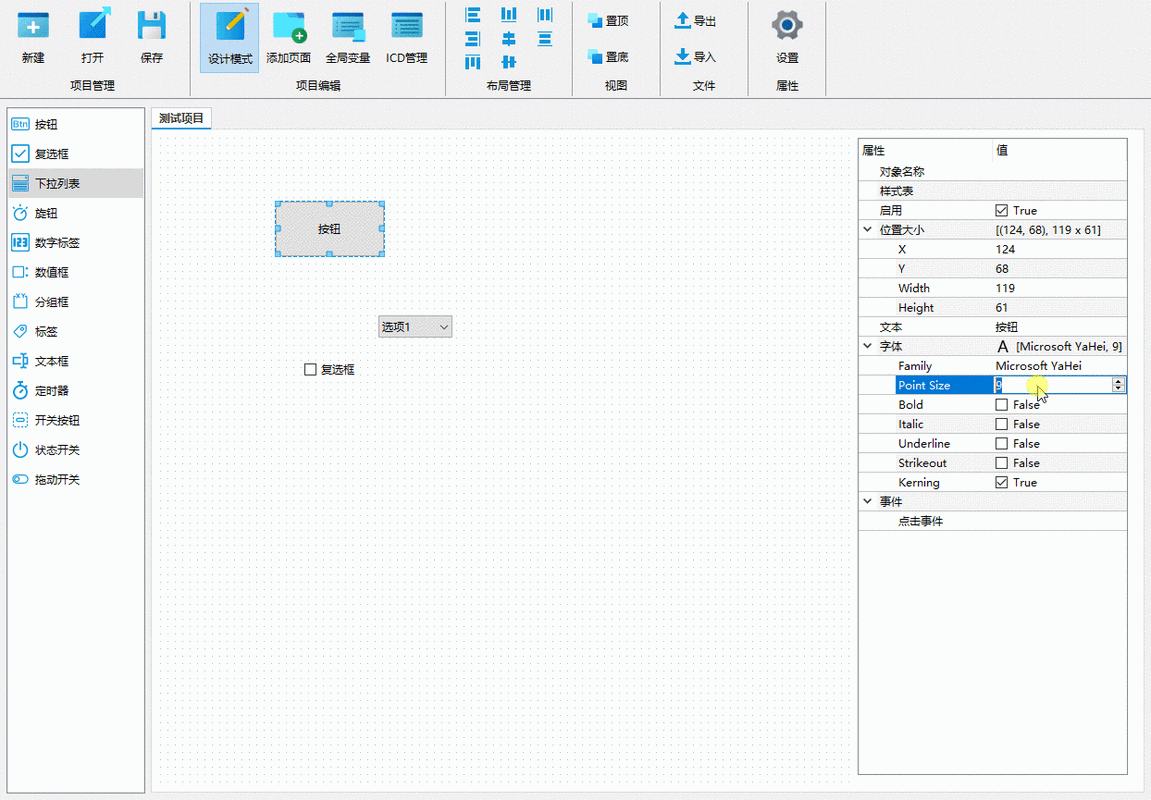Click the 导出 (Export) button
Viewport: 1151px width, 800px height.
pyautogui.click(x=695, y=21)
